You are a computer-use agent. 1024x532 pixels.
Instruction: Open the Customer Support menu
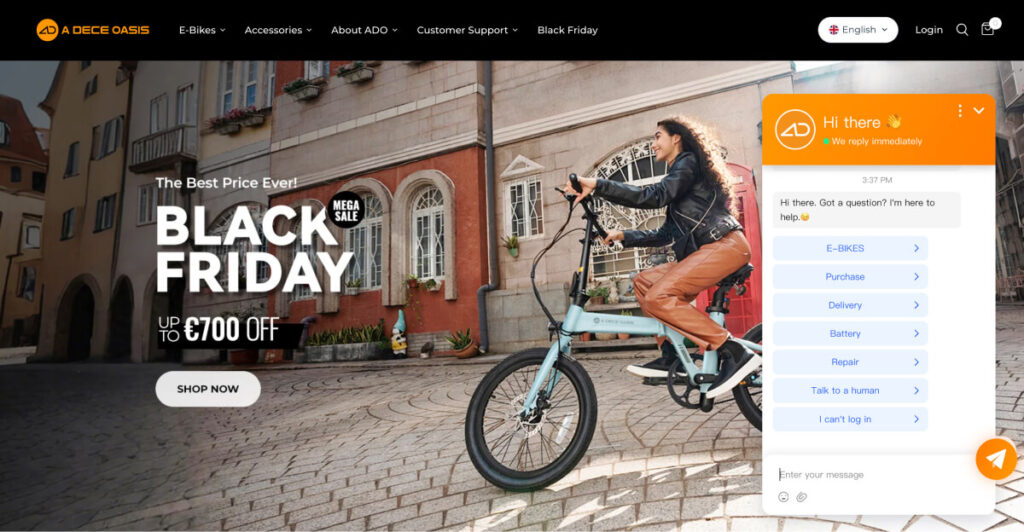coord(467,30)
